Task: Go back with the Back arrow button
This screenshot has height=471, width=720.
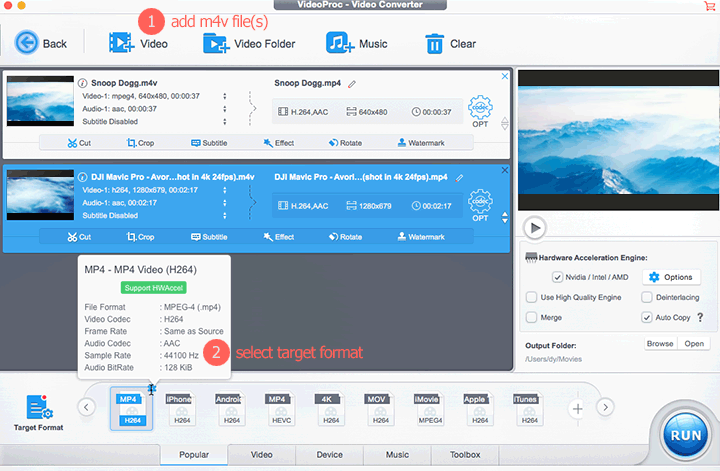Action: (41, 44)
